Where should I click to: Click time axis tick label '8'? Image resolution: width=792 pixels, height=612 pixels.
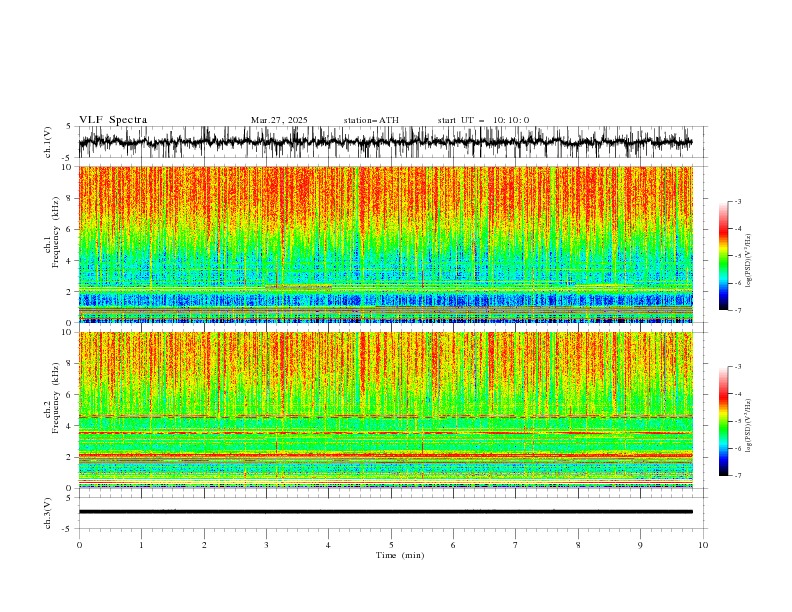pos(578,545)
